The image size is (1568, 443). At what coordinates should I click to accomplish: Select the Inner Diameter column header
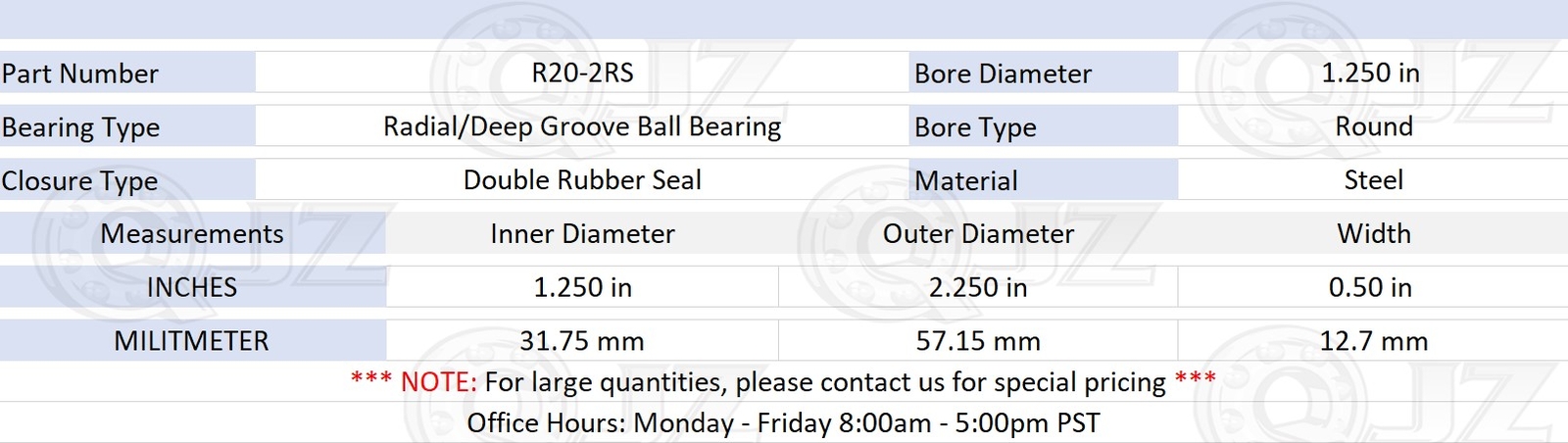coord(582,233)
